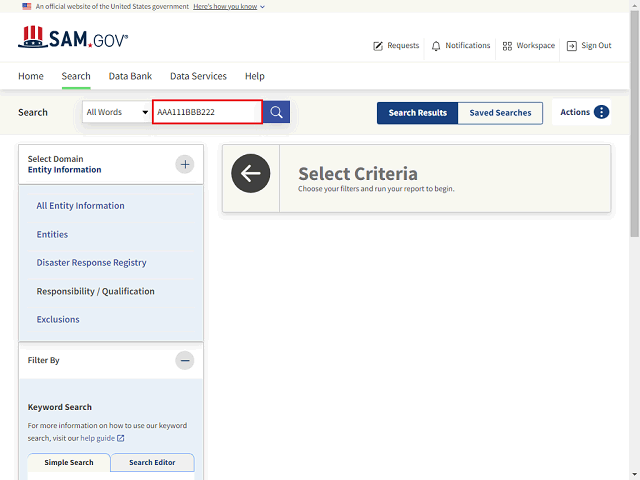Collapse the Filter By section
This screenshot has width=640, height=480.
pyautogui.click(x=185, y=360)
